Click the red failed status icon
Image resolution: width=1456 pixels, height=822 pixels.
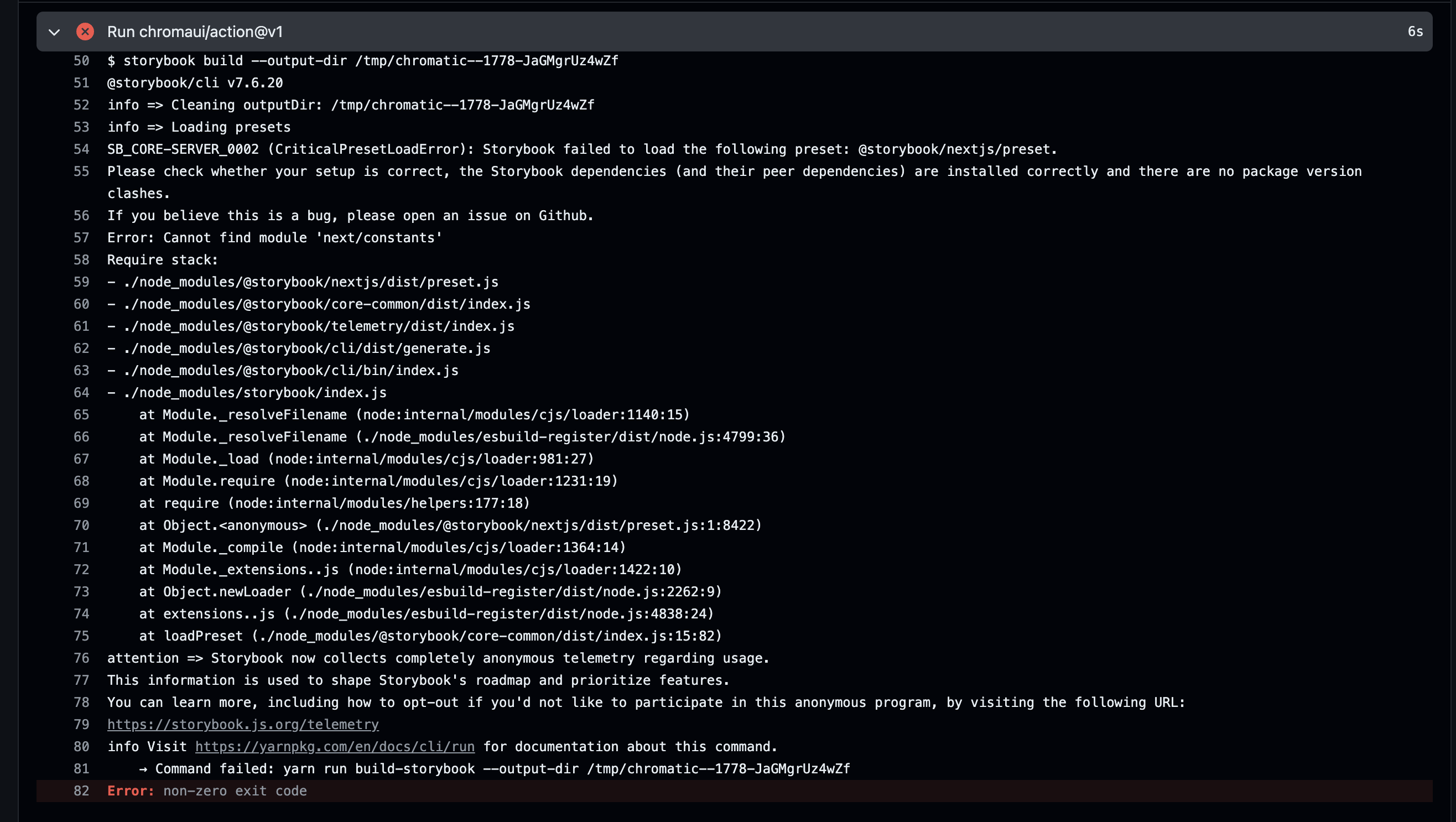85,32
